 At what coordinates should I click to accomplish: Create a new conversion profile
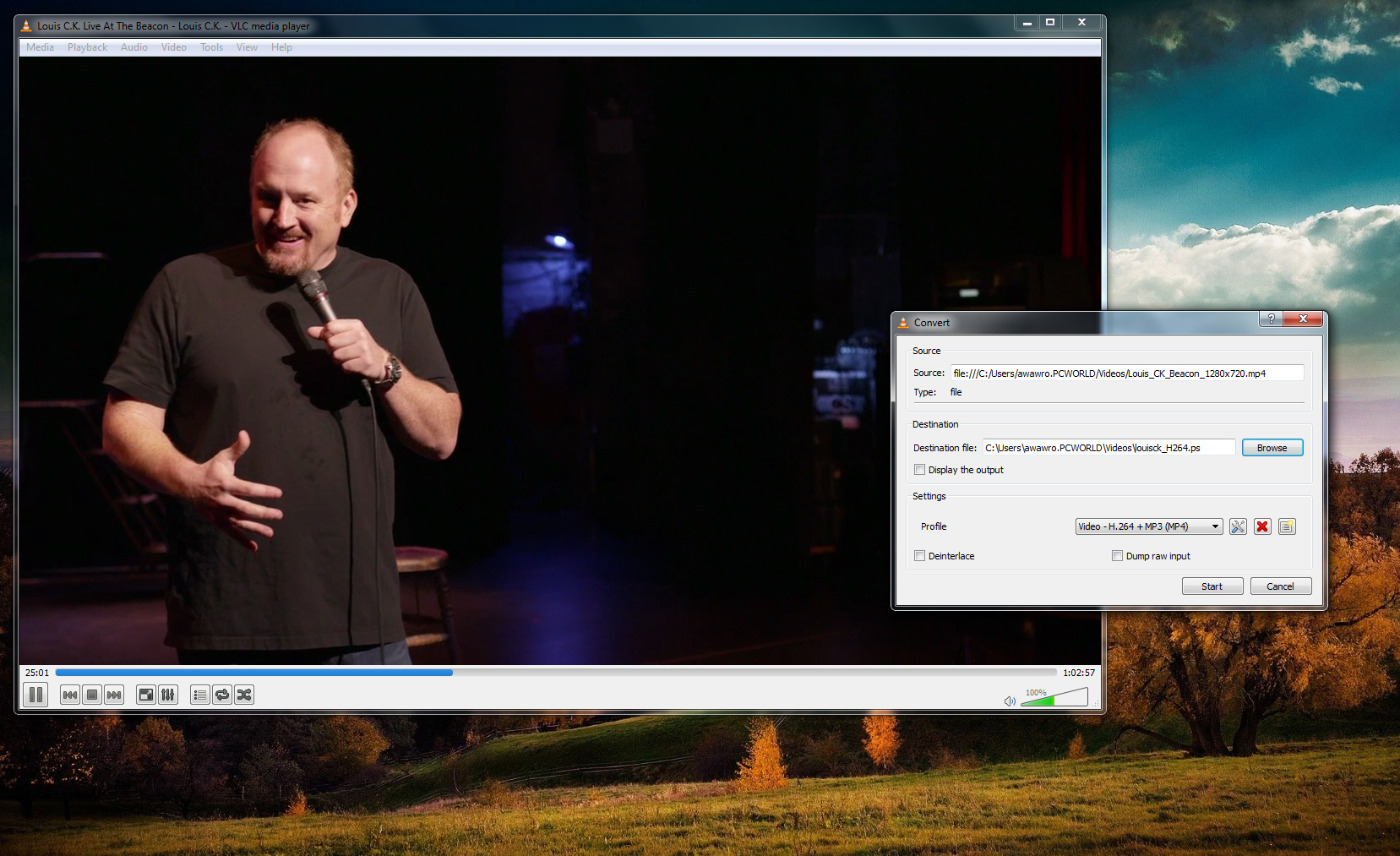1287,526
